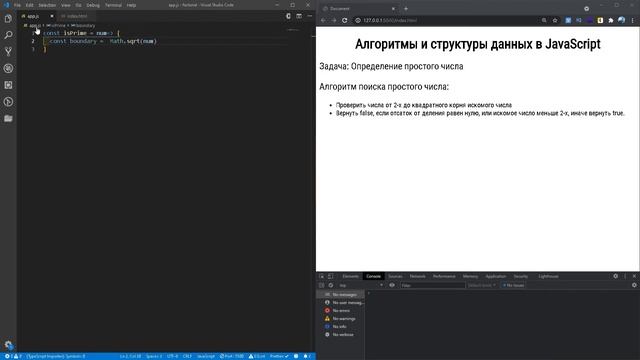Select the Console tab in DevTools
Screen dimensions: 640x360
point(373,276)
